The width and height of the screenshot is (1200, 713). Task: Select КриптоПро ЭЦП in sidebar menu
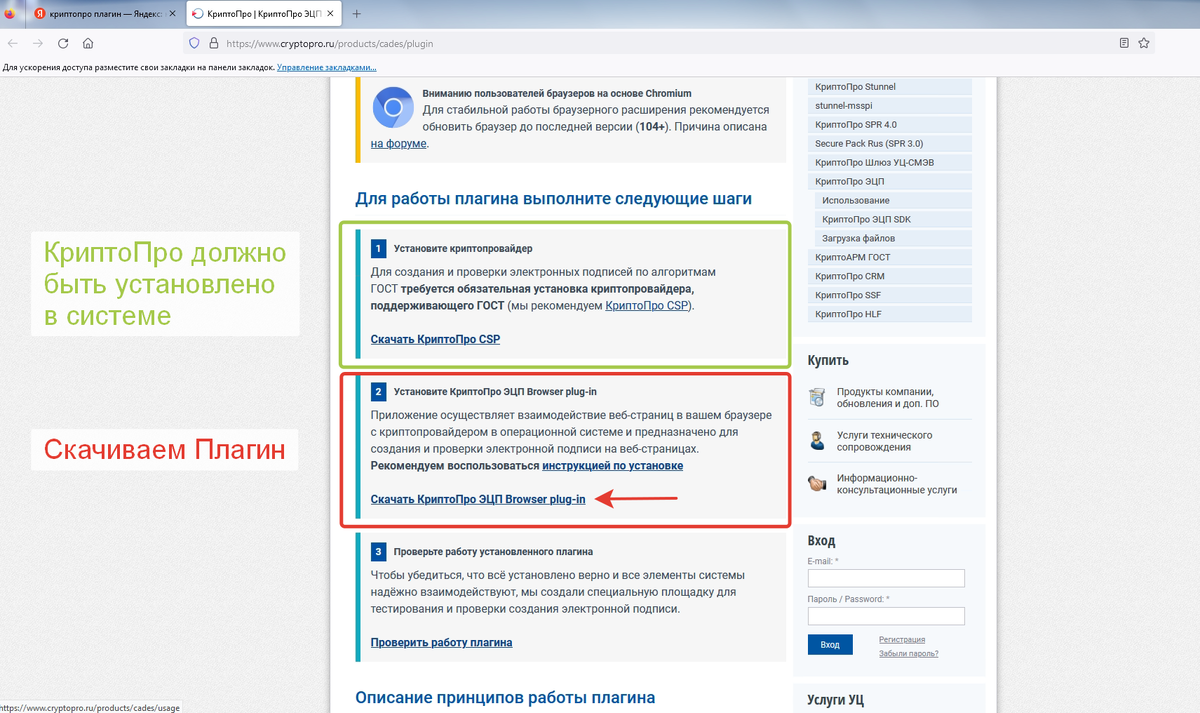(890, 182)
